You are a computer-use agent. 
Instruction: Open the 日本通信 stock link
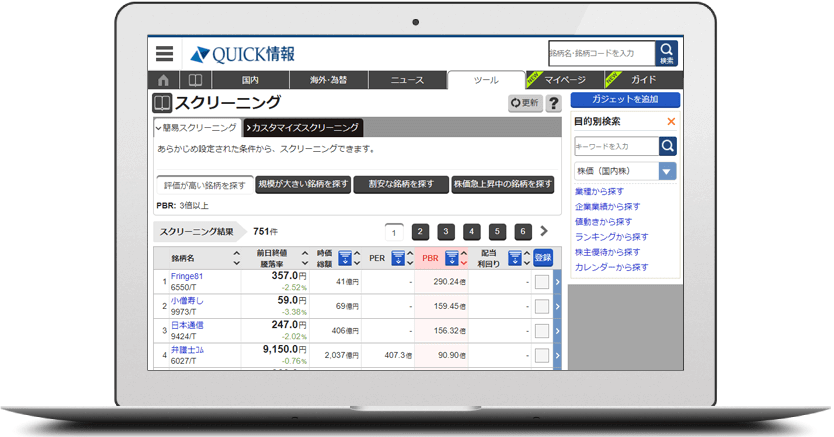[x=187, y=325]
